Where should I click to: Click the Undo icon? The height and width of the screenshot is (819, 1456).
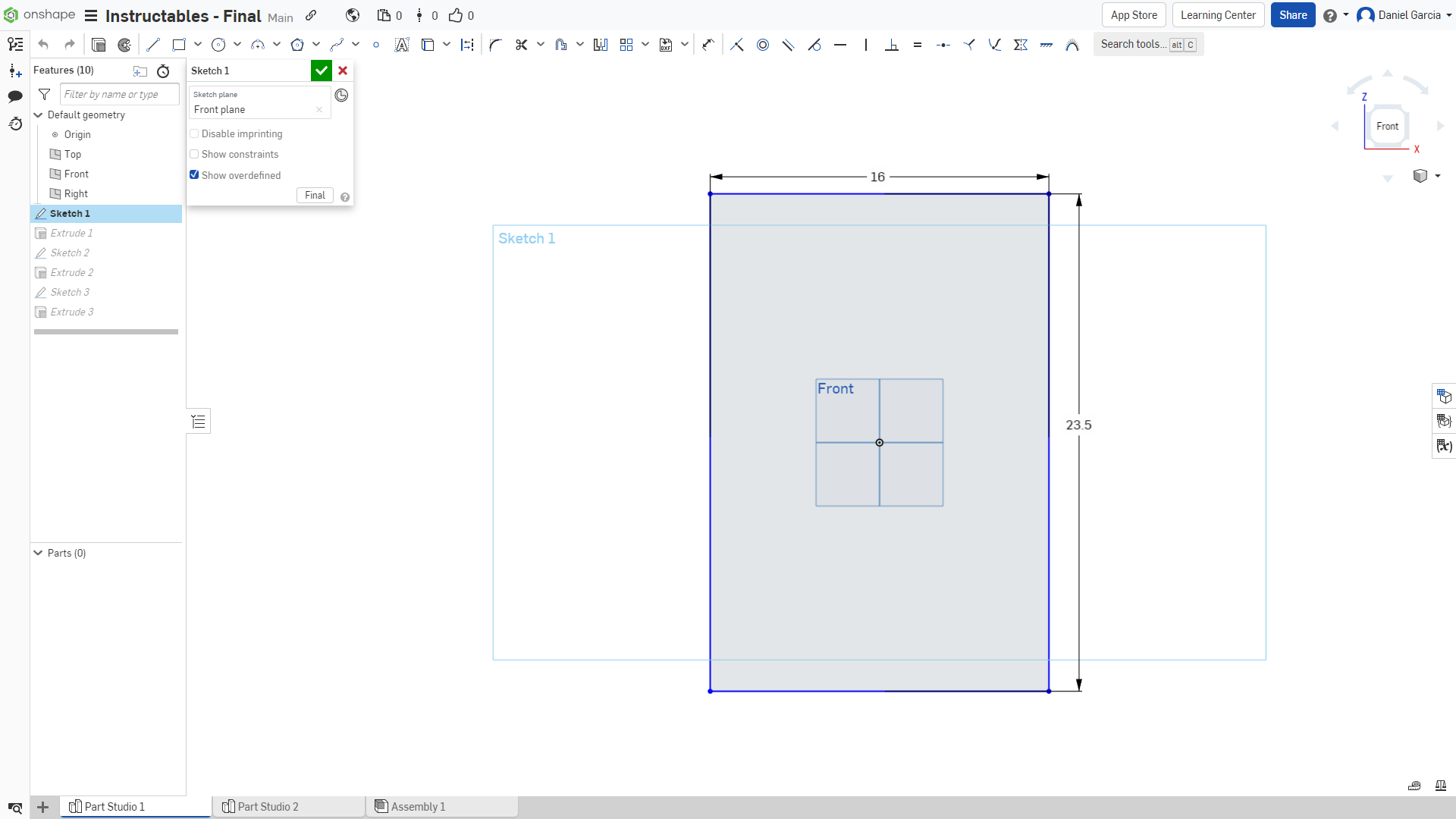pos(43,44)
